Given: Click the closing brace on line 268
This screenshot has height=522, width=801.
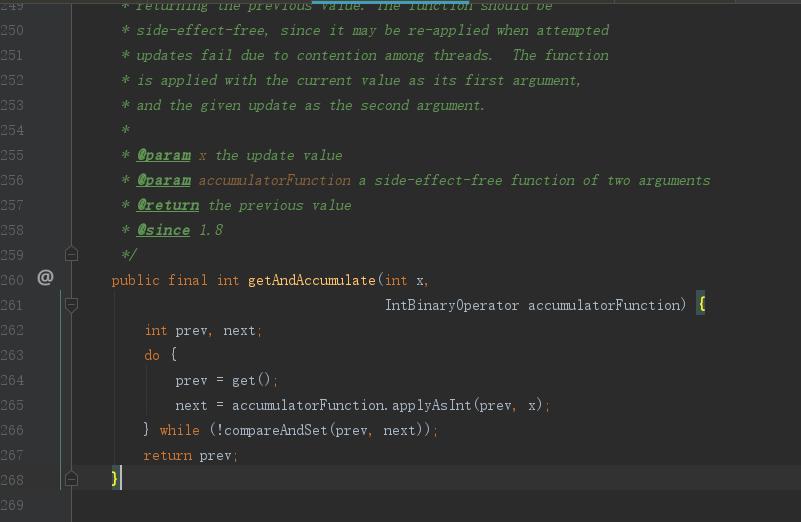Looking at the screenshot, I should pos(115,479).
